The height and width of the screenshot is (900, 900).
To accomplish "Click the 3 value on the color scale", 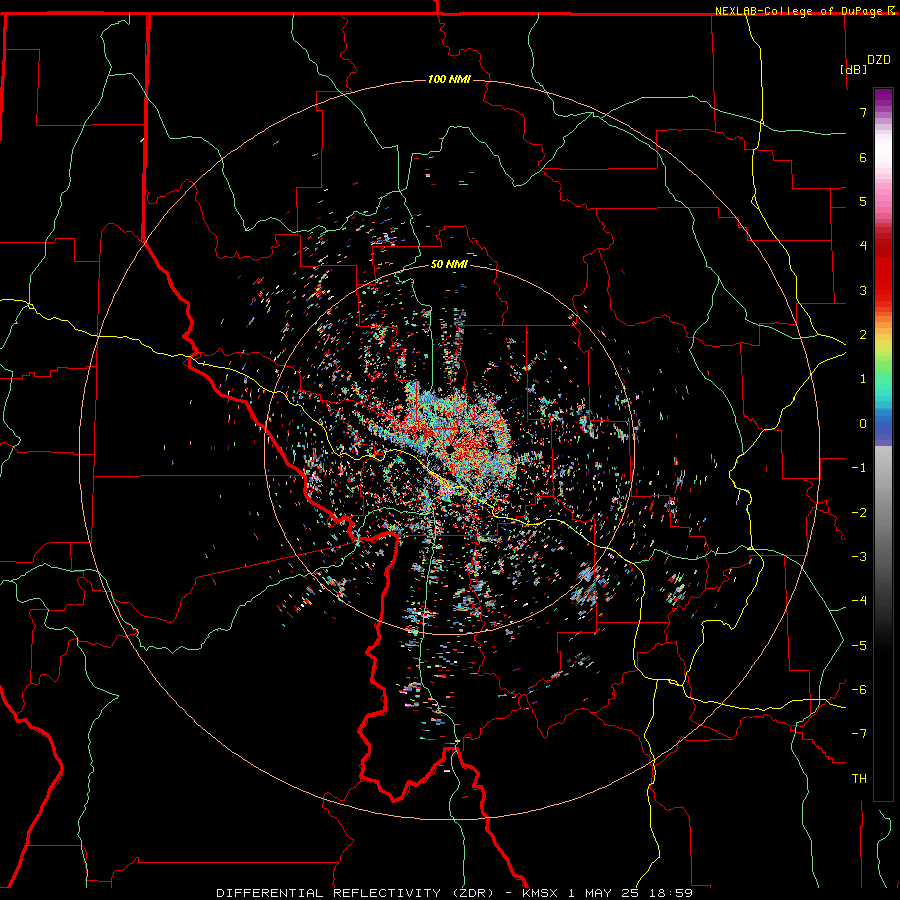I will point(863,290).
